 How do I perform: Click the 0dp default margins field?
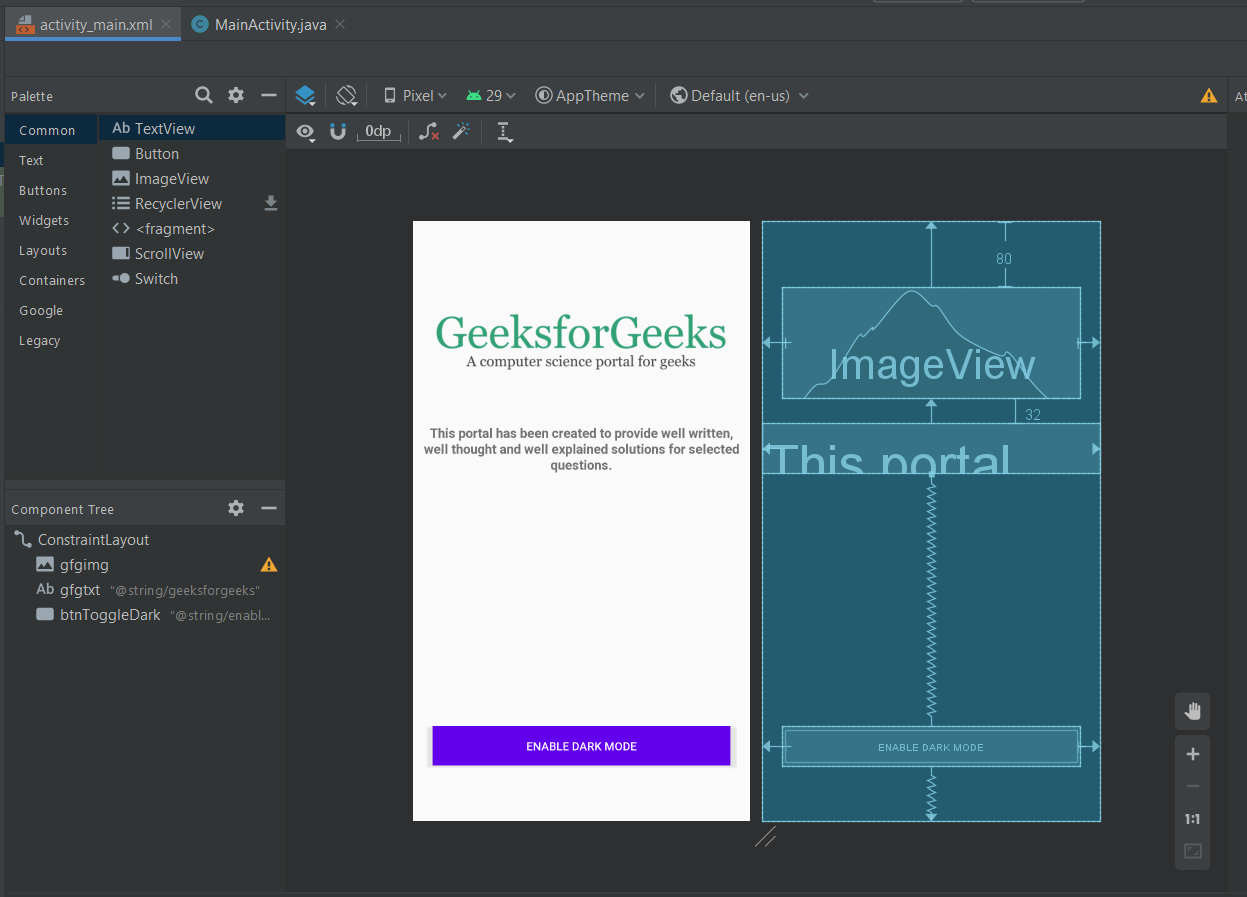(379, 131)
